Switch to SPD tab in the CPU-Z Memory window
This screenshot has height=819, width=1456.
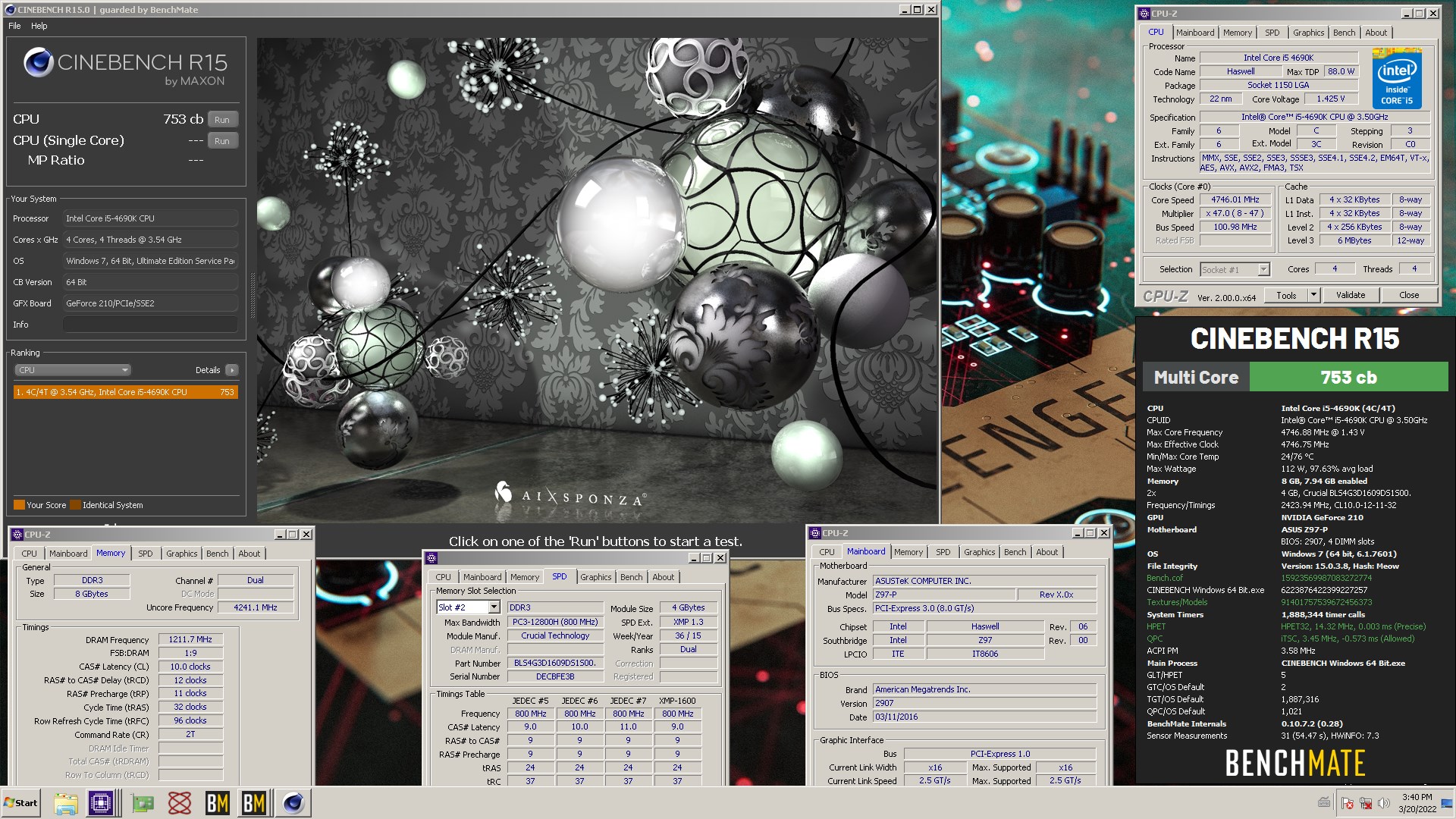(x=145, y=554)
